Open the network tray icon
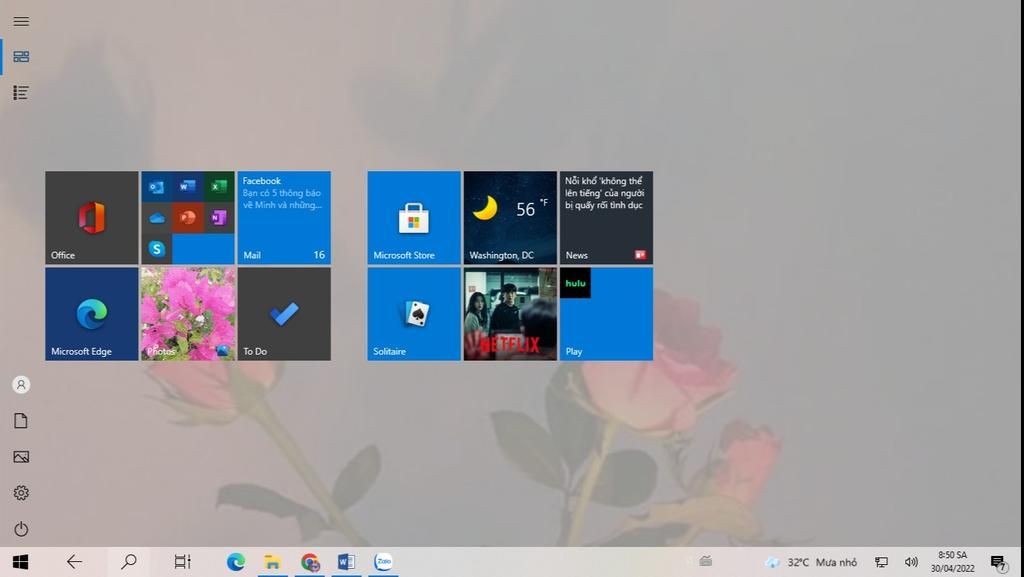The width and height of the screenshot is (1024, 577). (x=882, y=562)
